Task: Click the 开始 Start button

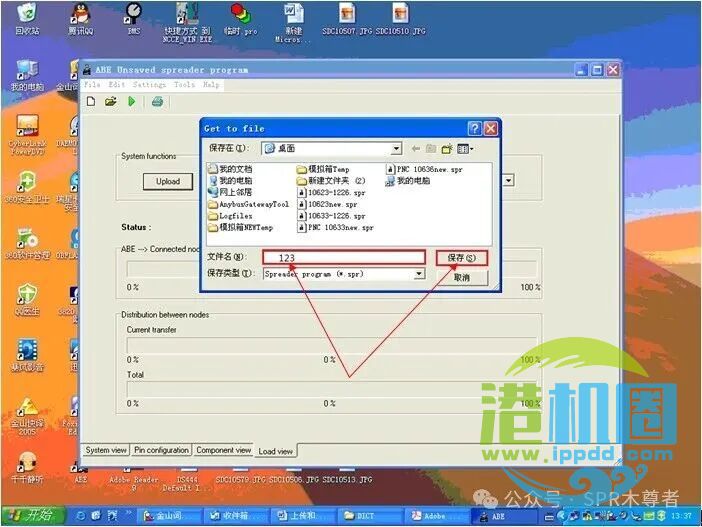Action: tap(33, 516)
